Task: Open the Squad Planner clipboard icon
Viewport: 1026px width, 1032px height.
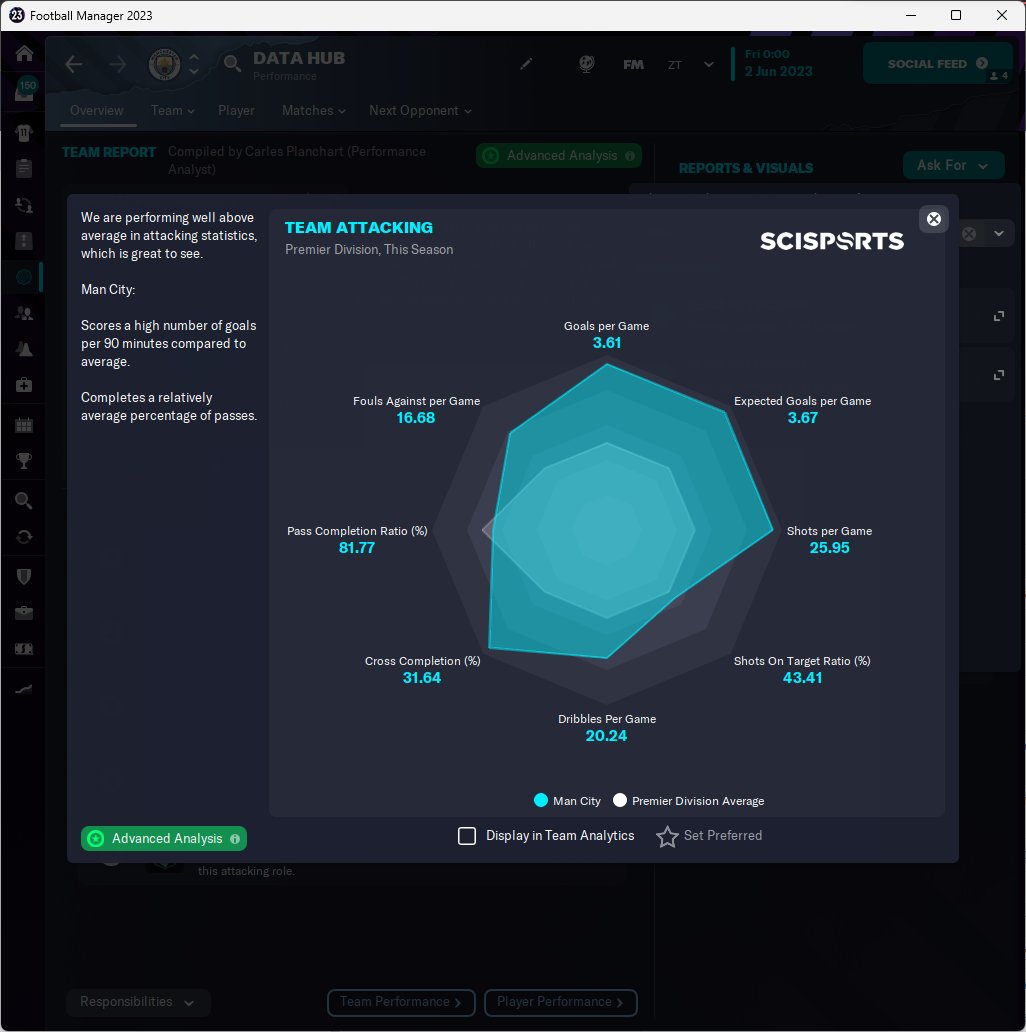Action: 24,168
